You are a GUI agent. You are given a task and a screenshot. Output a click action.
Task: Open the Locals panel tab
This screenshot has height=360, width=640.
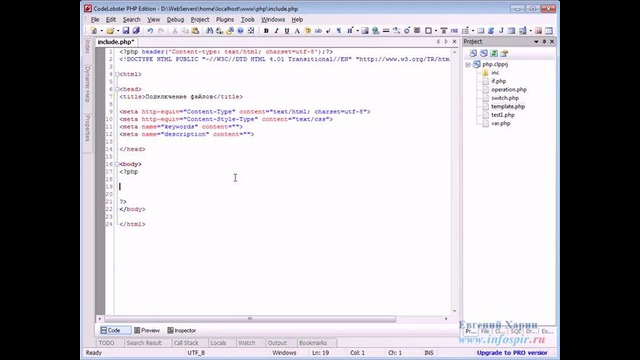pyautogui.click(x=218, y=343)
